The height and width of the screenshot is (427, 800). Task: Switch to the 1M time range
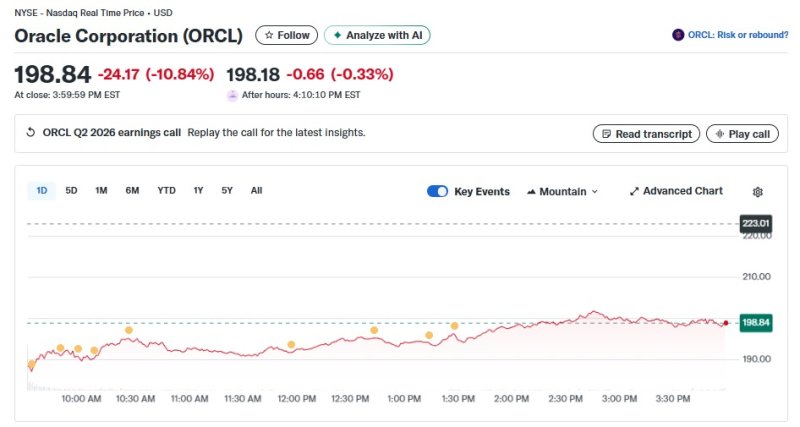point(101,190)
